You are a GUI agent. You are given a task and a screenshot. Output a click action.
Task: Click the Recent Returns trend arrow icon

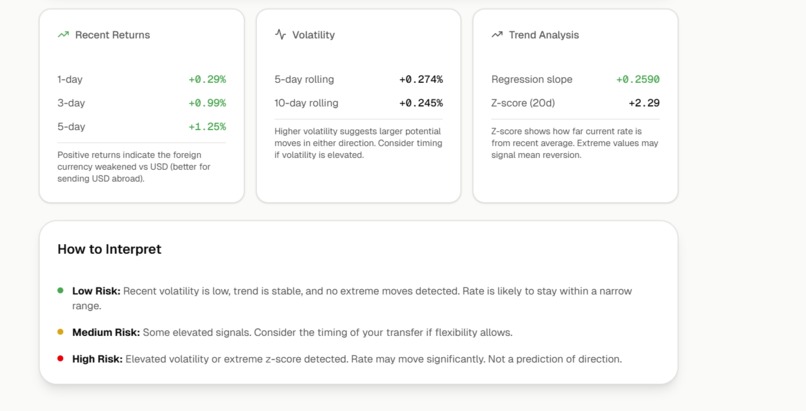63,35
